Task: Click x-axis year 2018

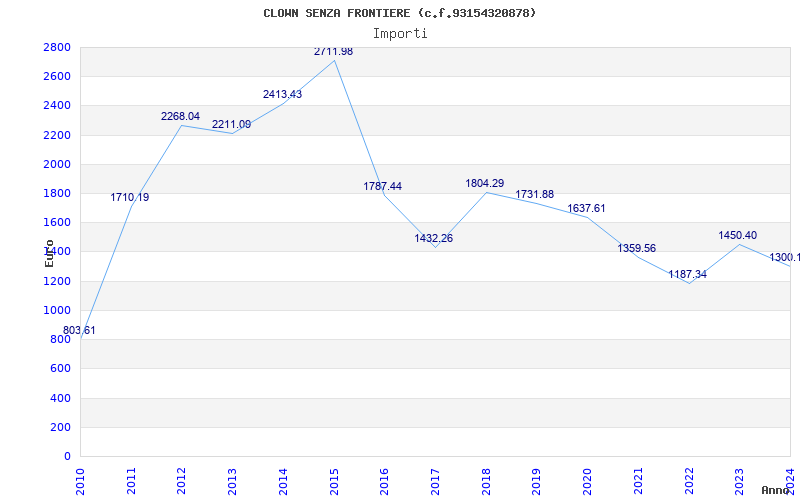Action: tap(486, 482)
